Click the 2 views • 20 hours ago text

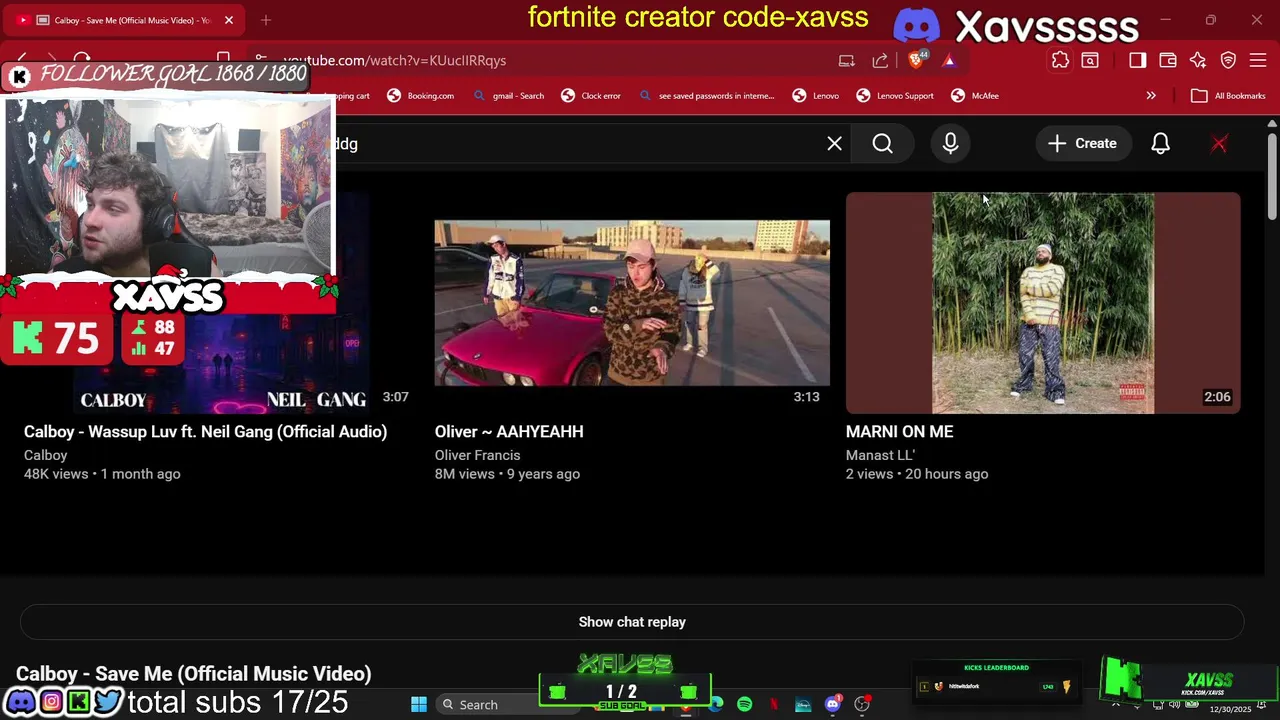tap(917, 474)
